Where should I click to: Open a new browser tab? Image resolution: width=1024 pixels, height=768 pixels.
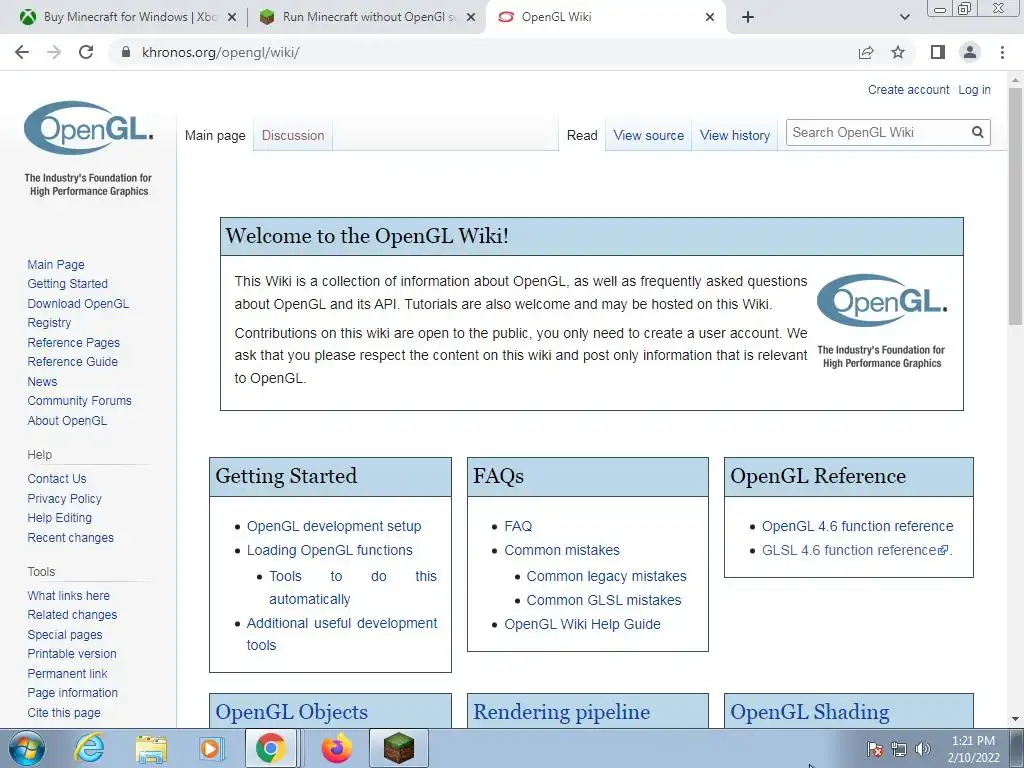tap(748, 17)
